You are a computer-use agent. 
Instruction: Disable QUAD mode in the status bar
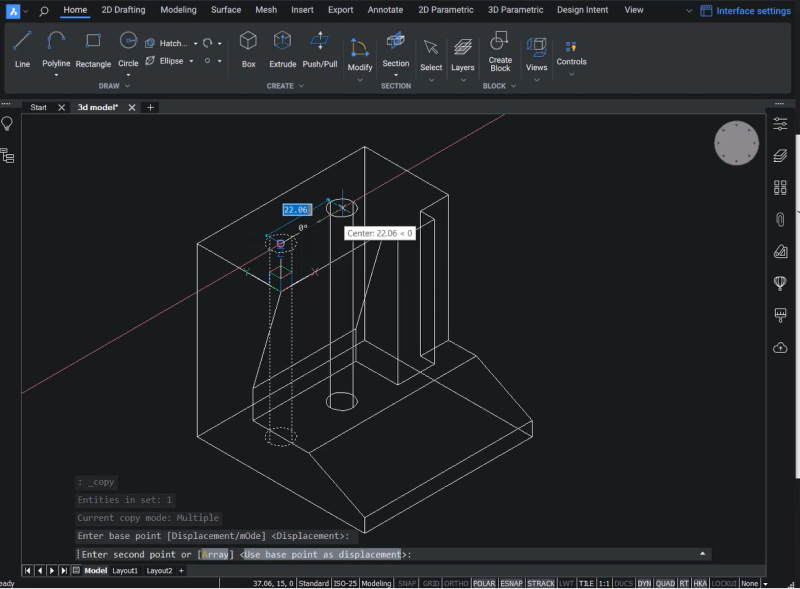click(x=668, y=582)
